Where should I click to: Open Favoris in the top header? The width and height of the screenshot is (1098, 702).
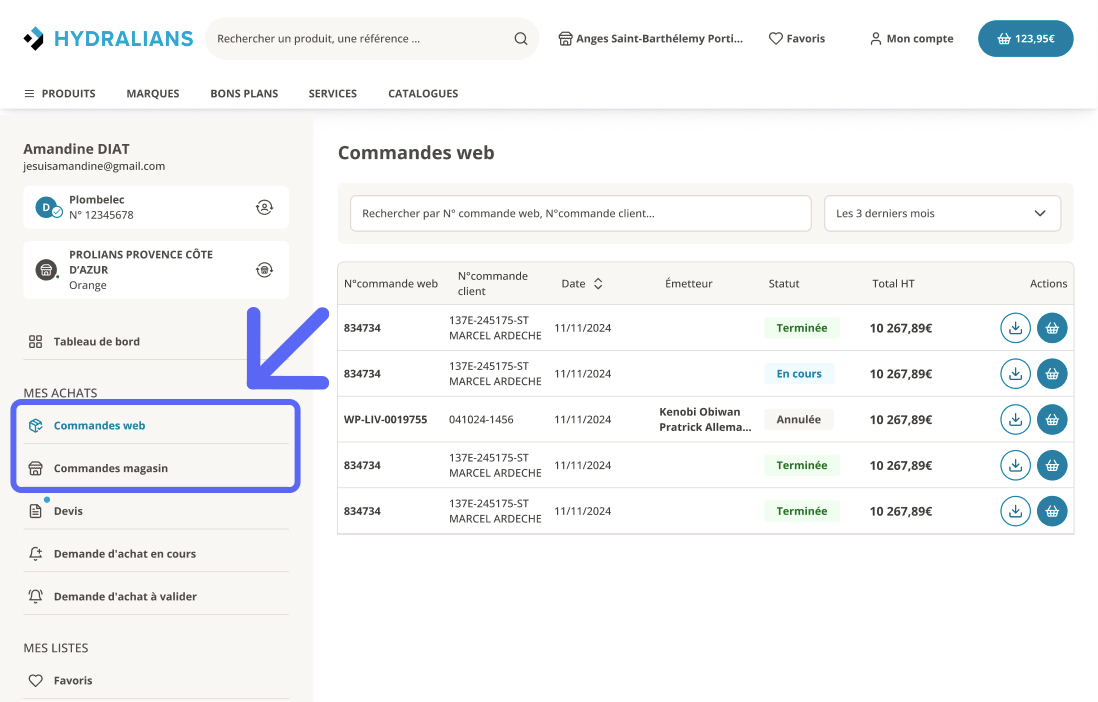pos(797,39)
